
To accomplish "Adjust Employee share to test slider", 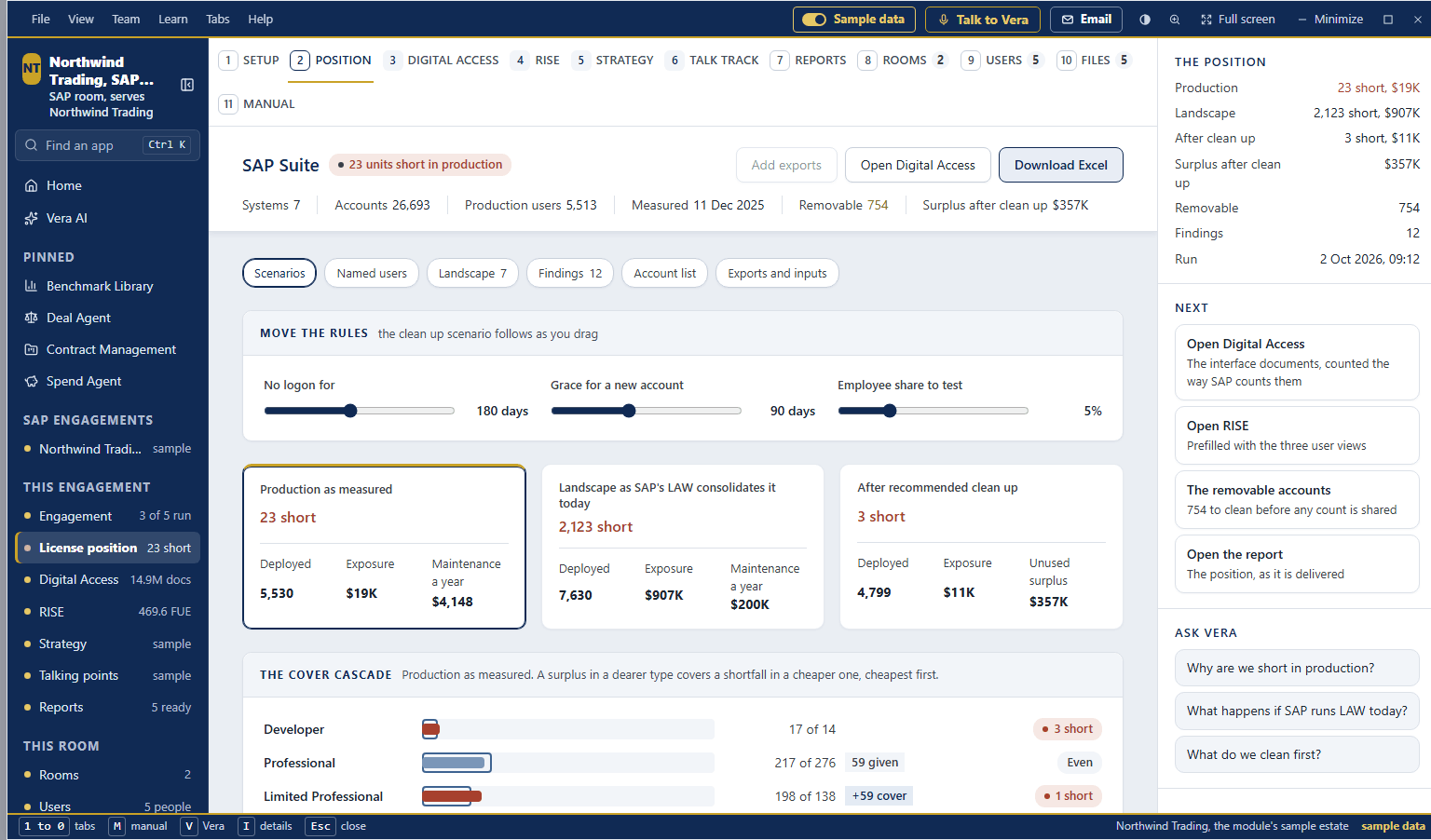I will pyautogui.click(x=933, y=411).
